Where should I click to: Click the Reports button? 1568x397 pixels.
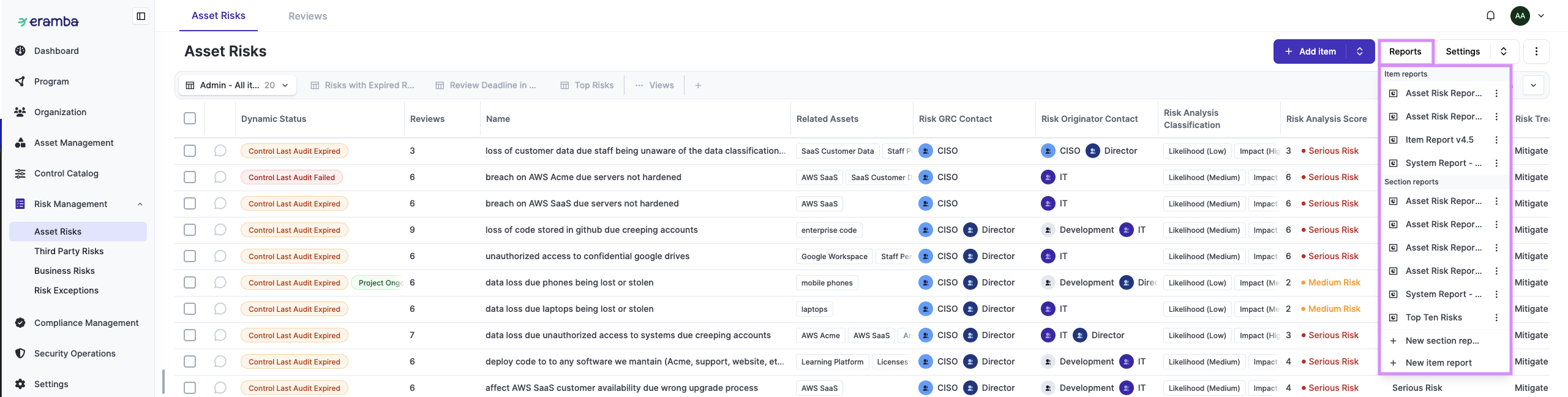pyautogui.click(x=1405, y=51)
